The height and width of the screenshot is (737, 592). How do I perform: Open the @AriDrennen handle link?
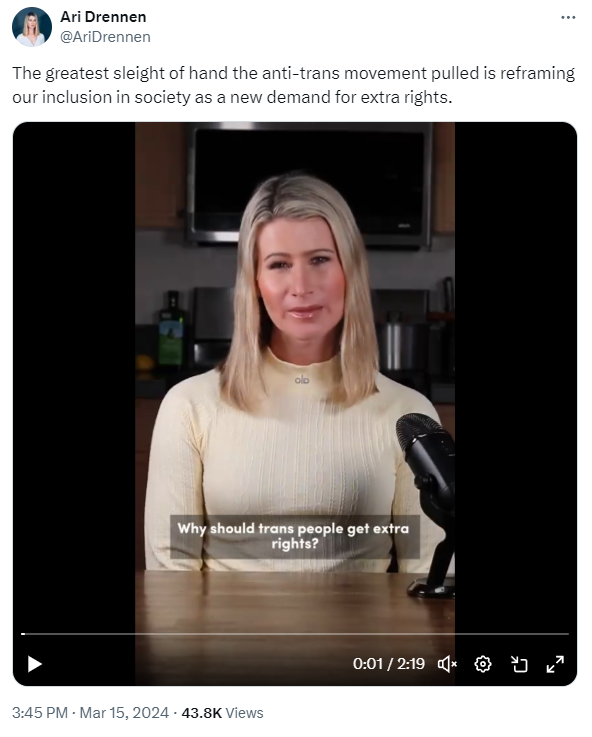click(x=105, y=37)
